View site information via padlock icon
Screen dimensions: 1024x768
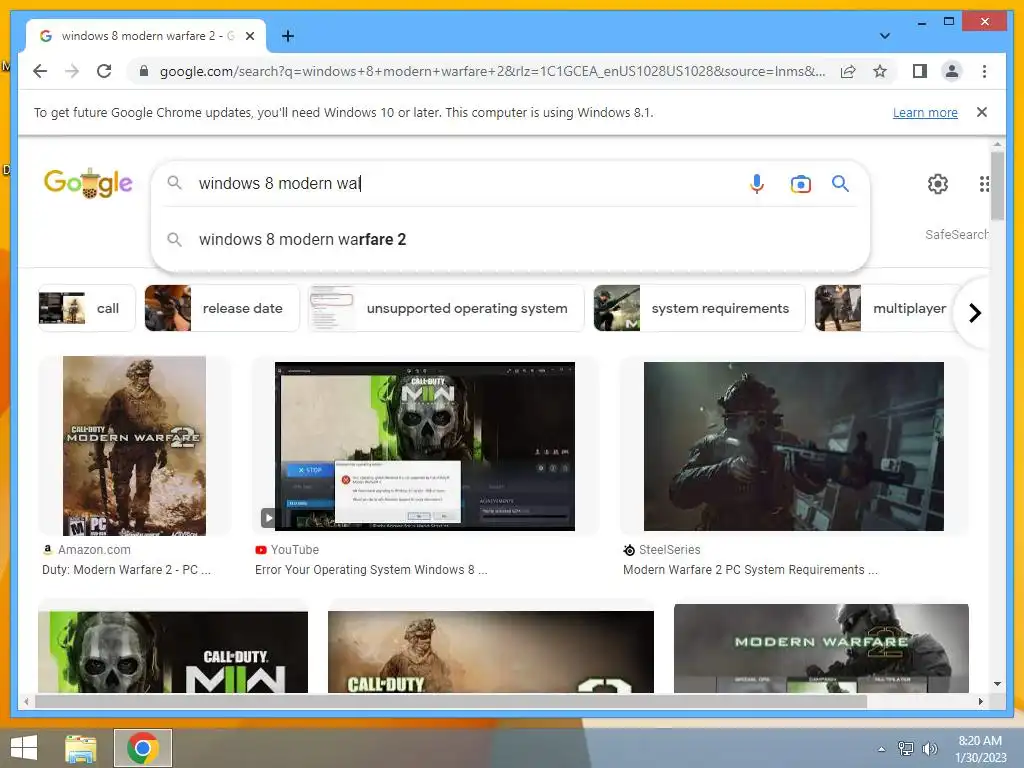pos(144,71)
